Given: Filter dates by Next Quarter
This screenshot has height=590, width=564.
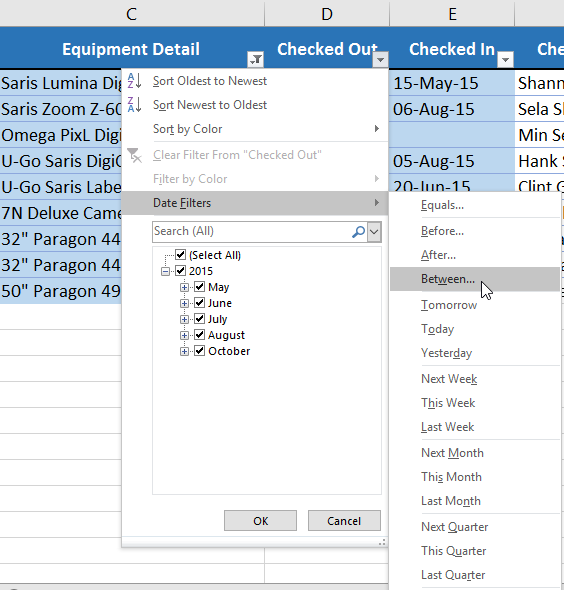Looking at the screenshot, I should pos(475,527).
